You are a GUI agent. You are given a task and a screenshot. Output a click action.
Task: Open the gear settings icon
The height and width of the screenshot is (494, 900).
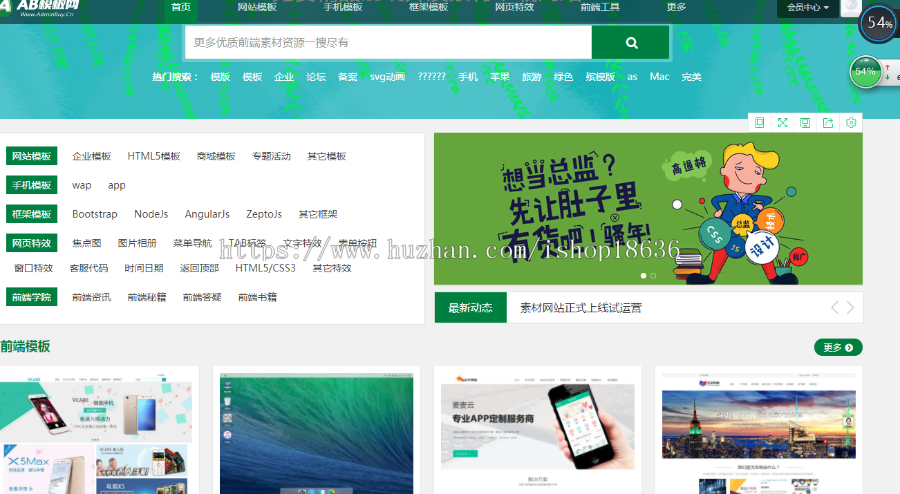(x=851, y=123)
